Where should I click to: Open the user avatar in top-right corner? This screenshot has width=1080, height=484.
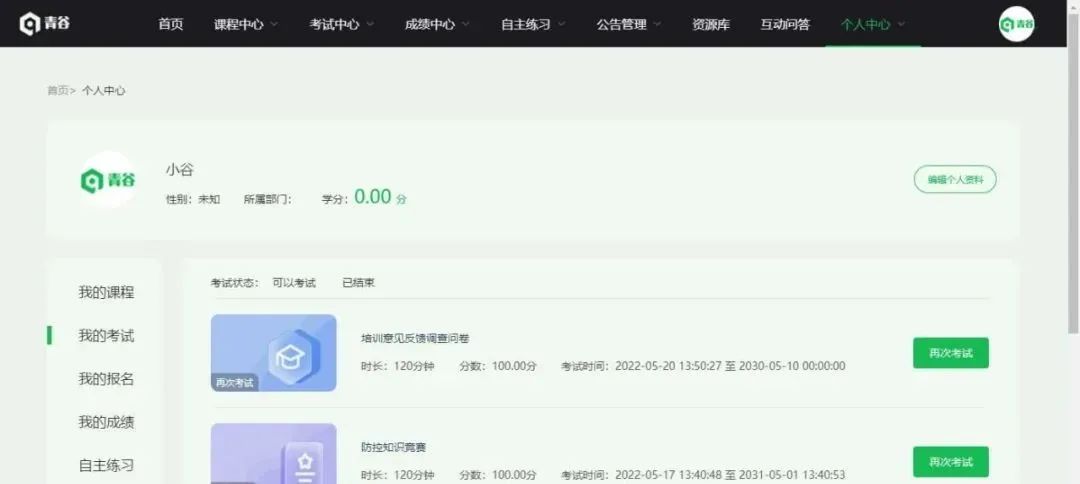point(1016,24)
